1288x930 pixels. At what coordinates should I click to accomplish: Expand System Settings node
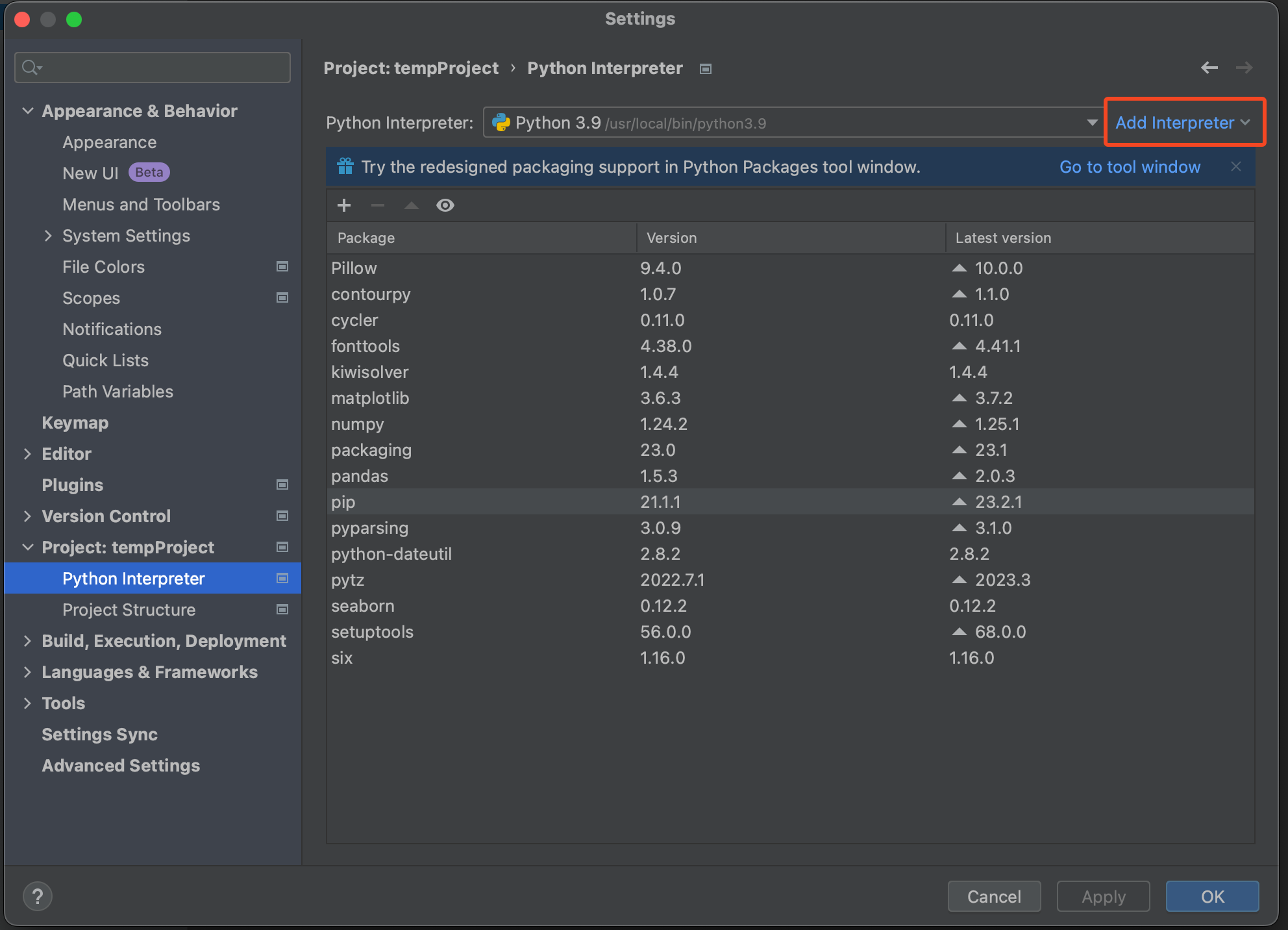tap(48, 235)
